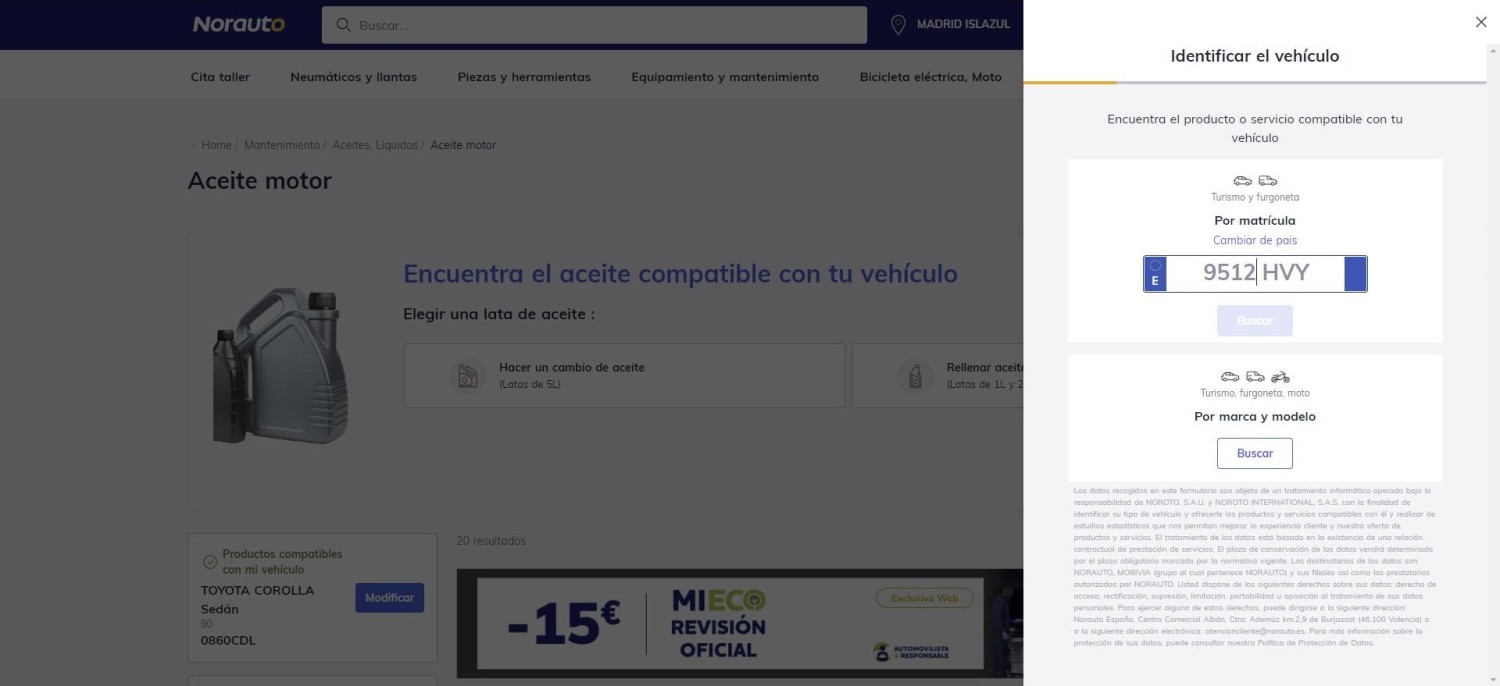
Task: Click the 'Cambiar de pais' link
Action: click(x=1255, y=240)
